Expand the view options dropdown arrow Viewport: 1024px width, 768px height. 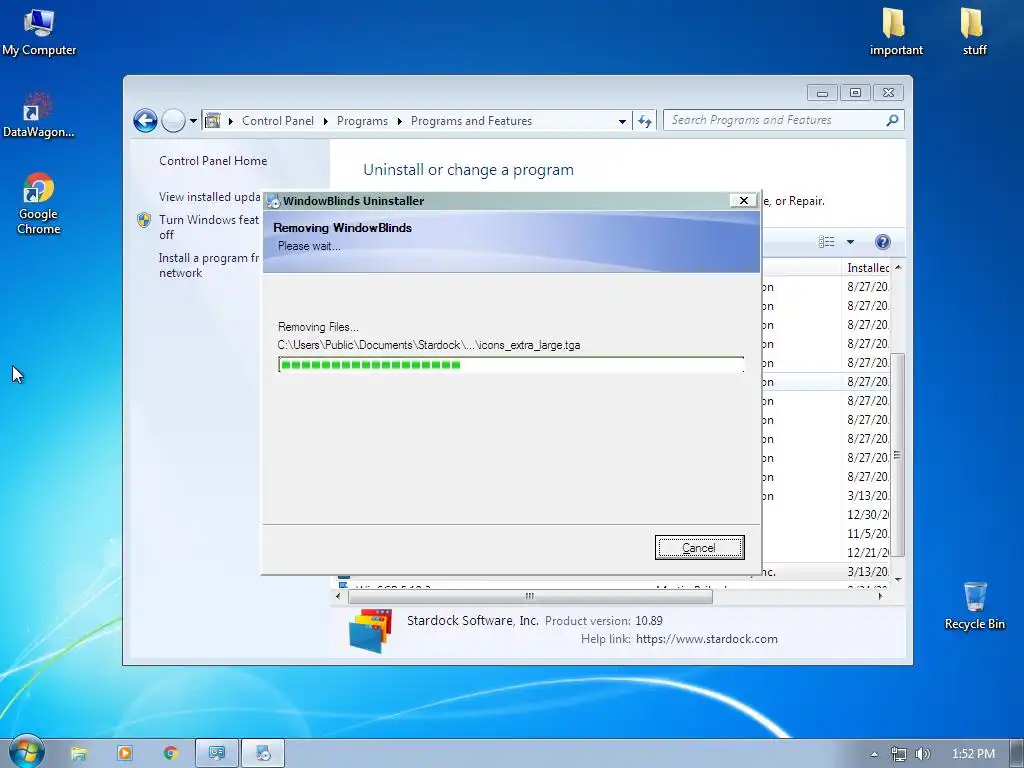click(x=850, y=242)
